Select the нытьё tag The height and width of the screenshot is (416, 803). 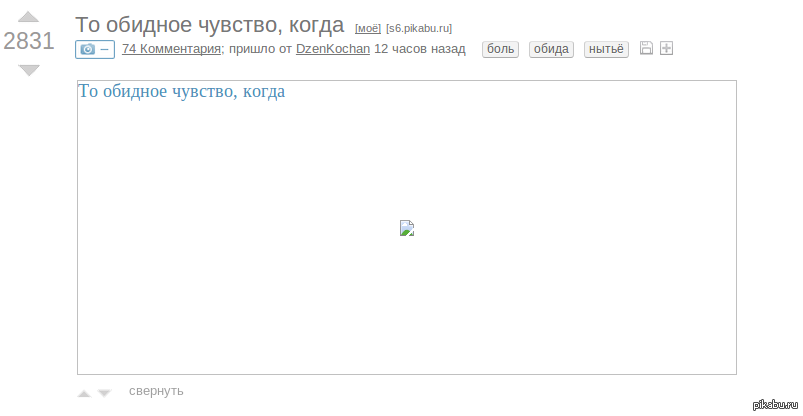click(x=605, y=49)
